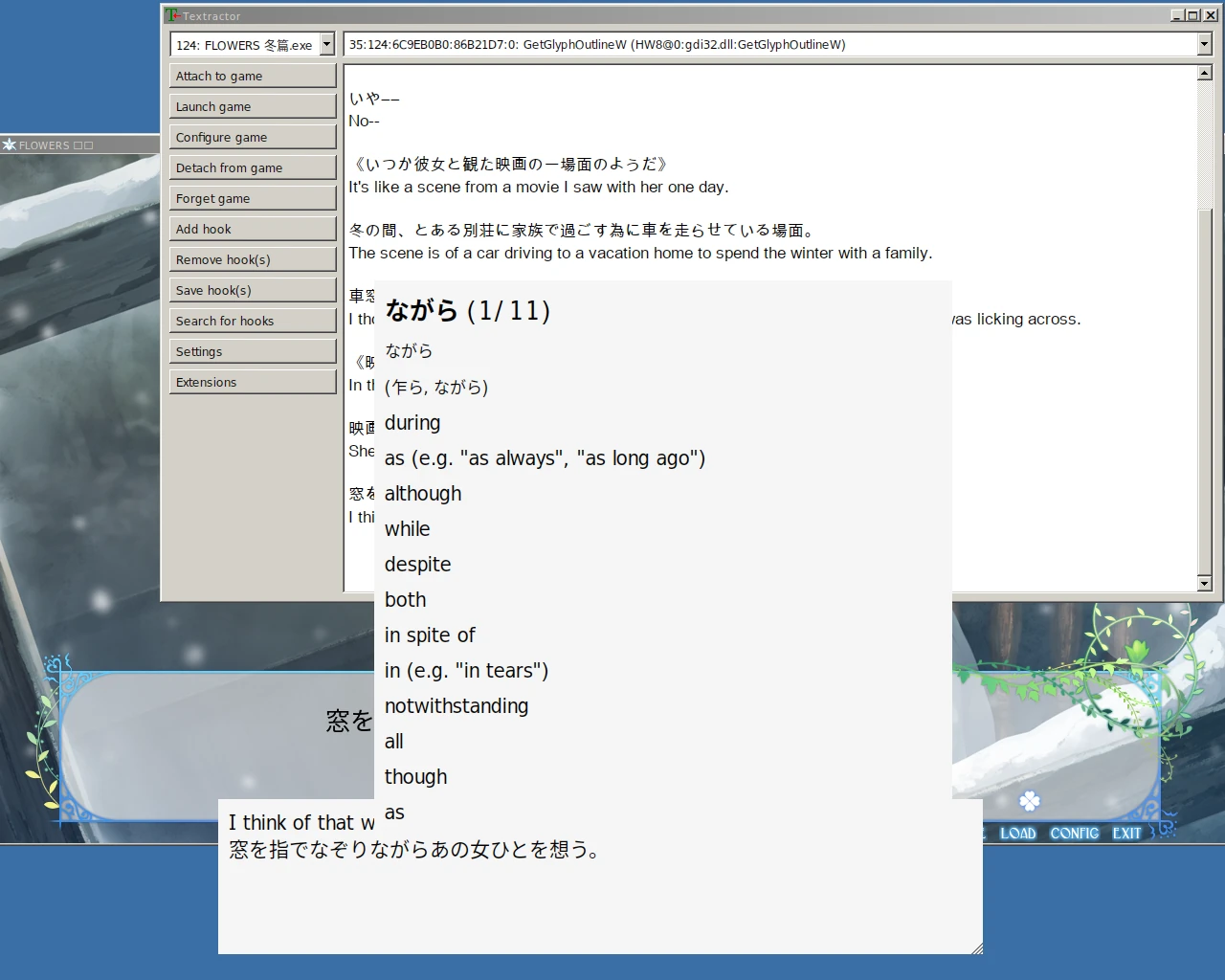Minimize the Textractor window

pos(1177,15)
